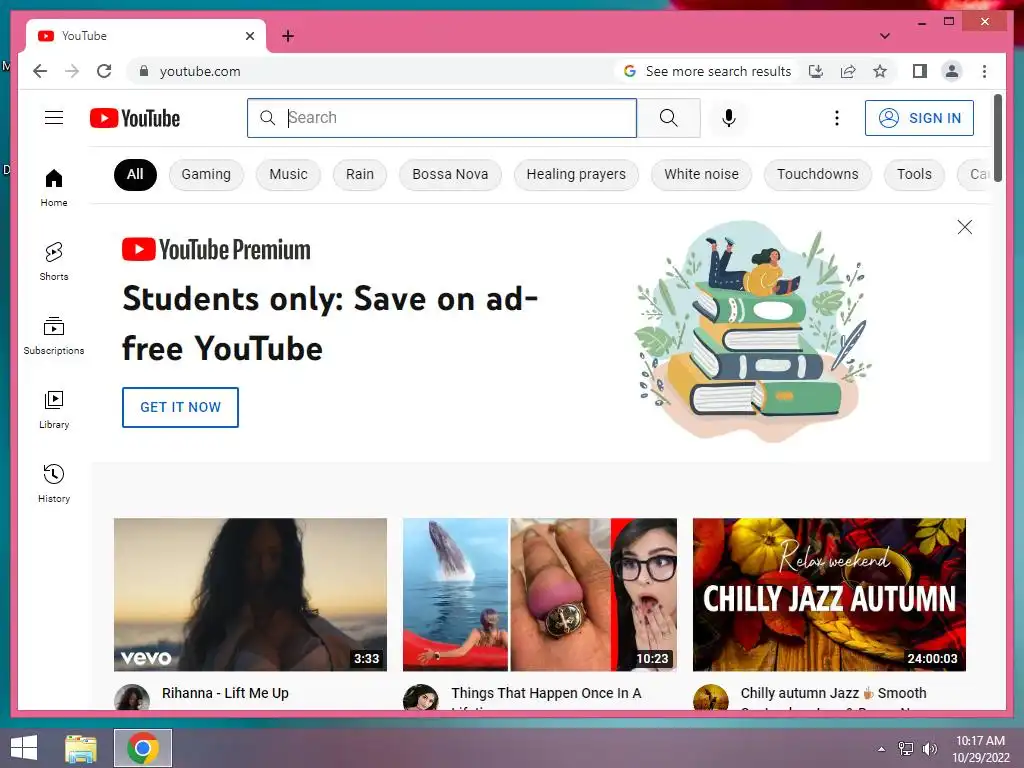Select the Gaming filter chip
Screen dimensions: 1024x768
[x=206, y=174]
